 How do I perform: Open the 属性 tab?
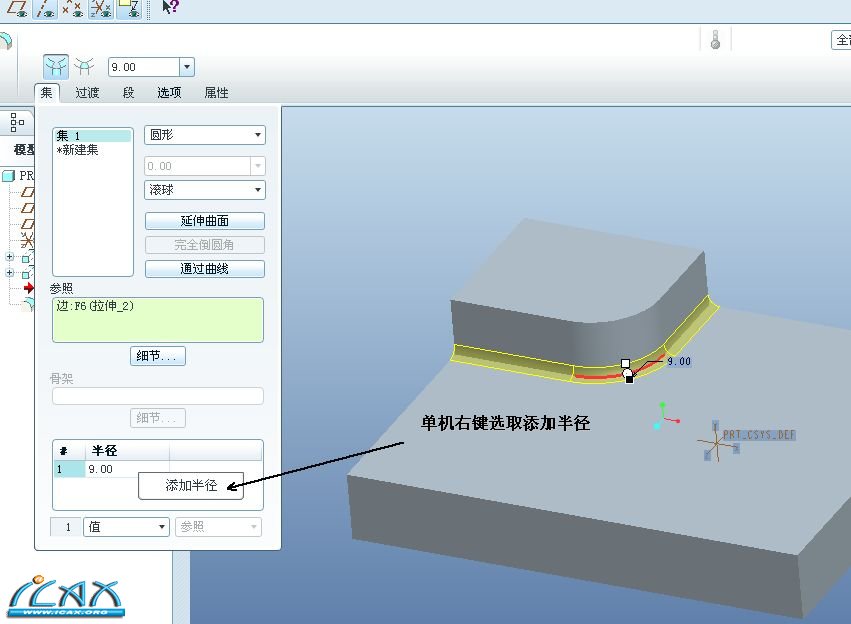(x=216, y=93)
